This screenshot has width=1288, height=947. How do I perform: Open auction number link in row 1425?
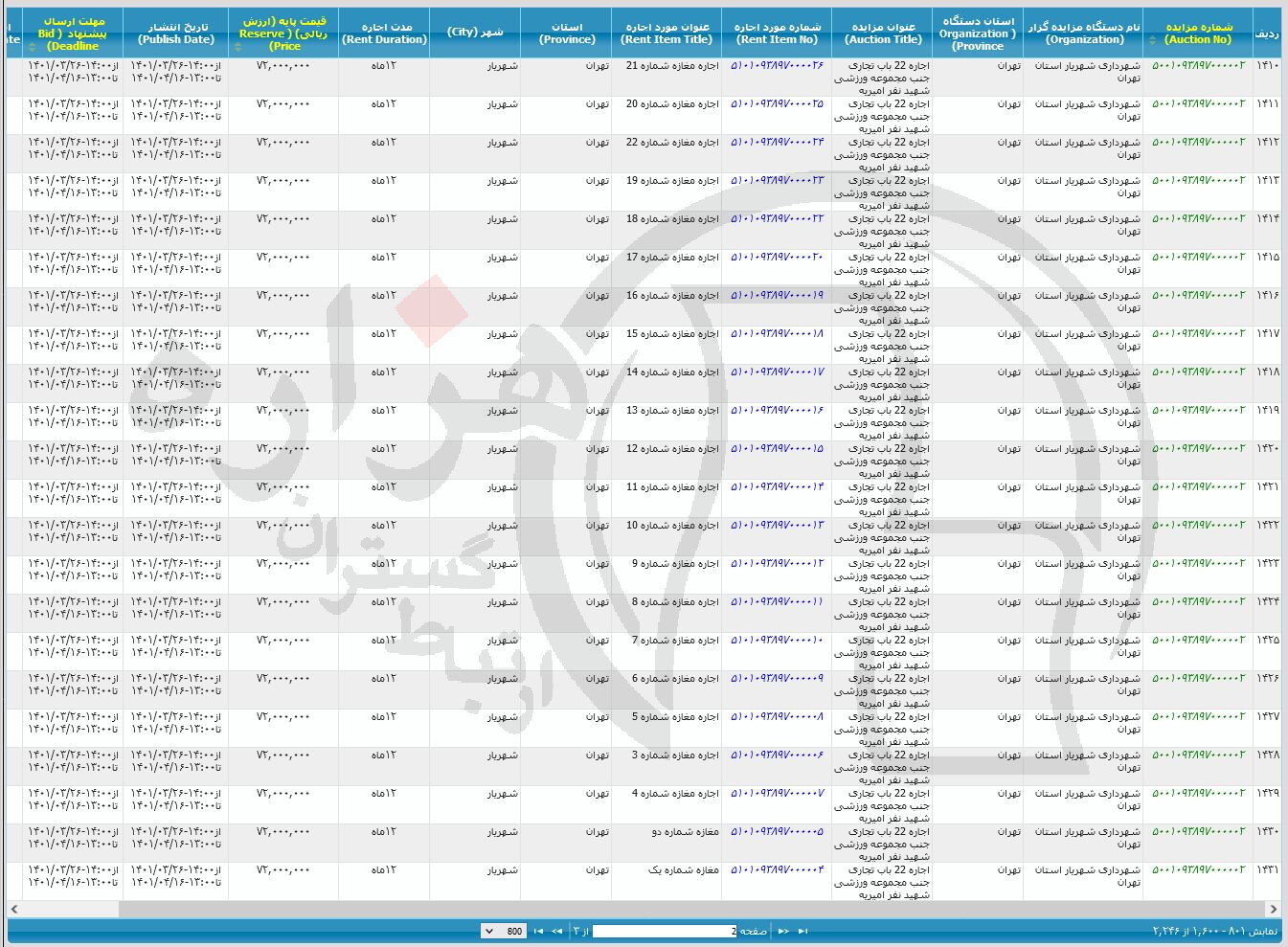[1198, 641]
